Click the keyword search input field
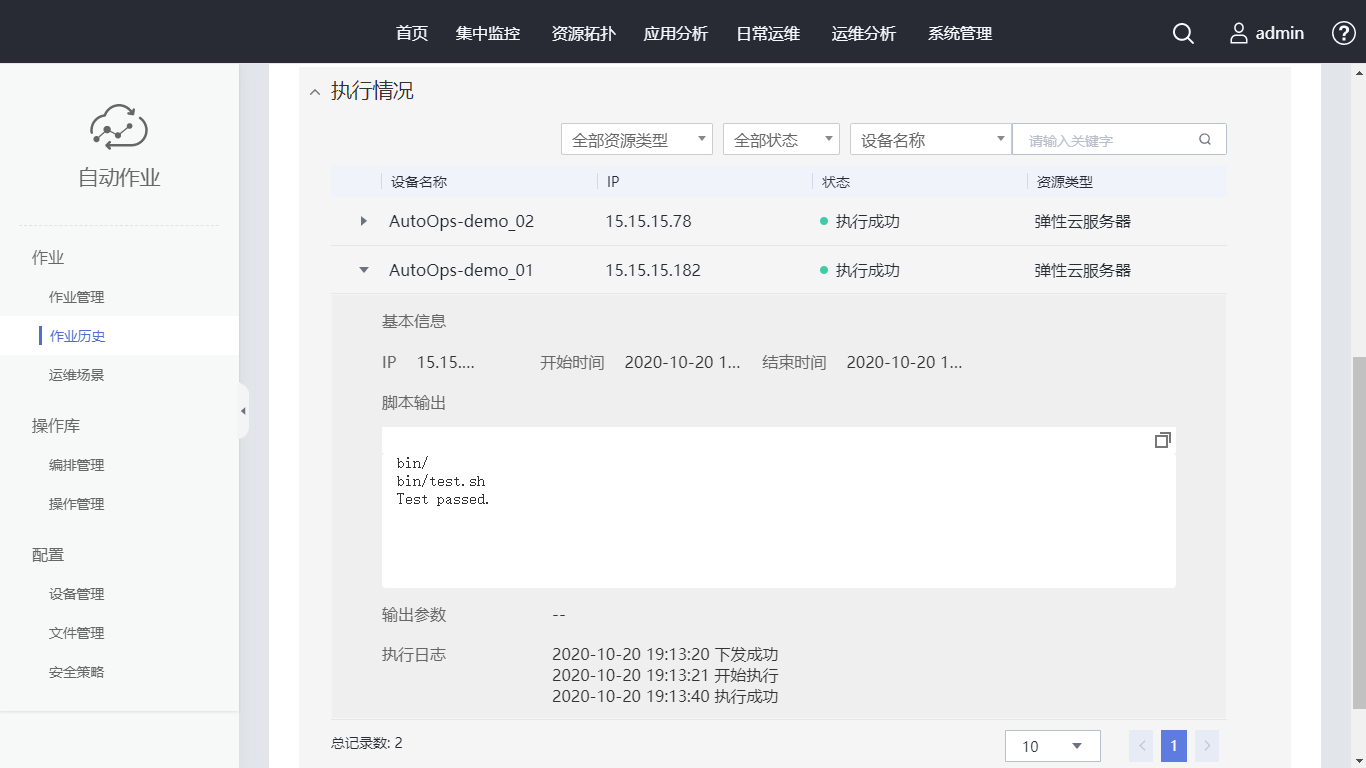Screen dimensions: 1366x768 point(1105,140)
